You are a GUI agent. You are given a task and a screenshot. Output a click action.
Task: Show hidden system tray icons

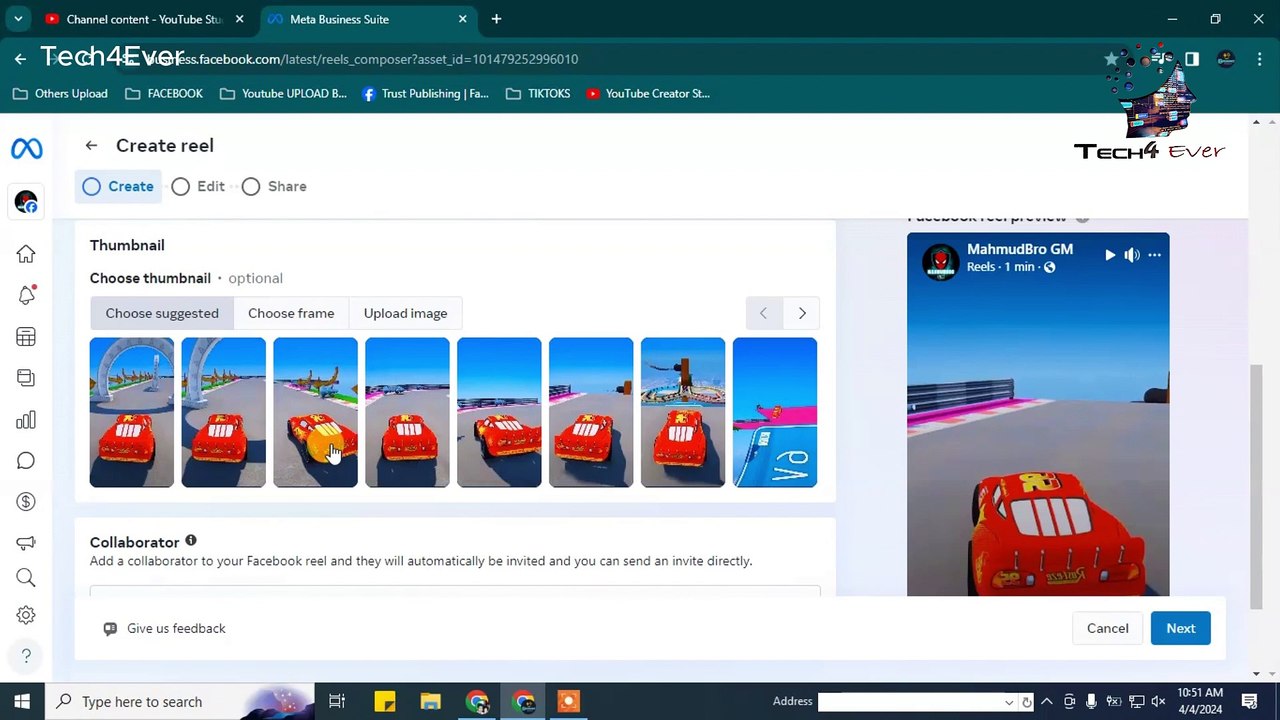point(1046,702)
